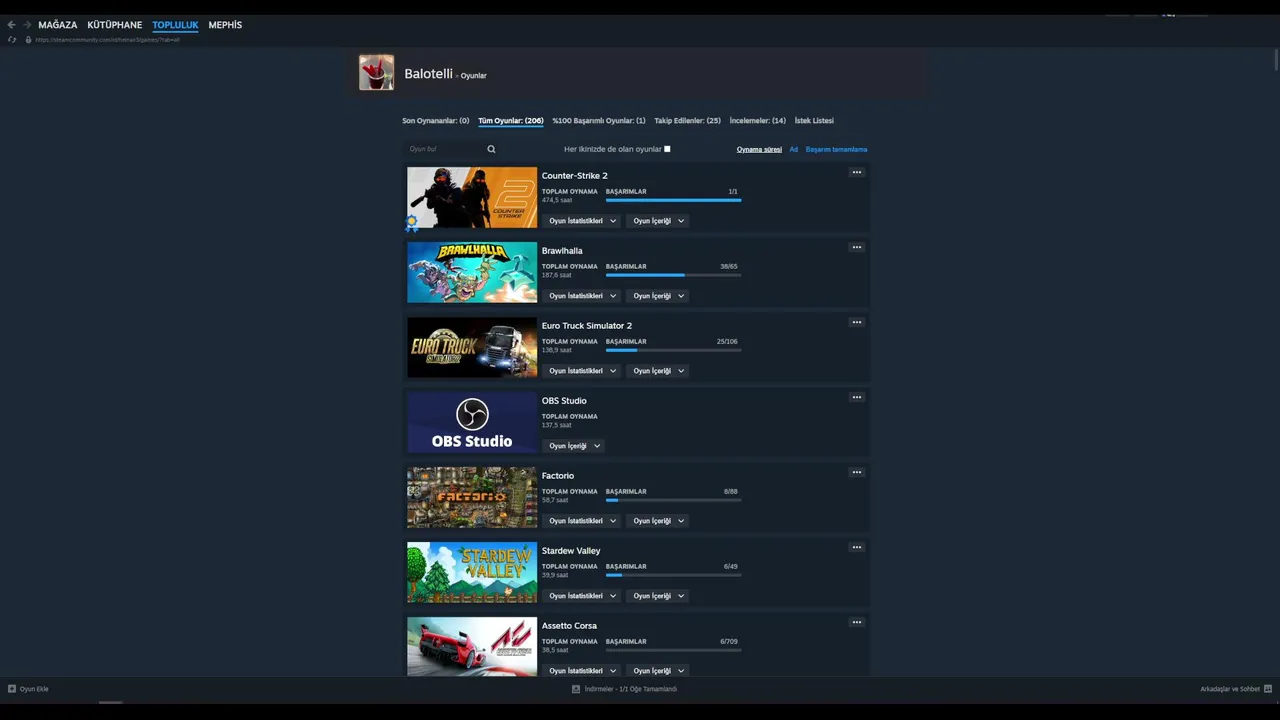The image size is (1280, 720).
Task: Click the Brawlhalla title text
Action: click(562, 251)
